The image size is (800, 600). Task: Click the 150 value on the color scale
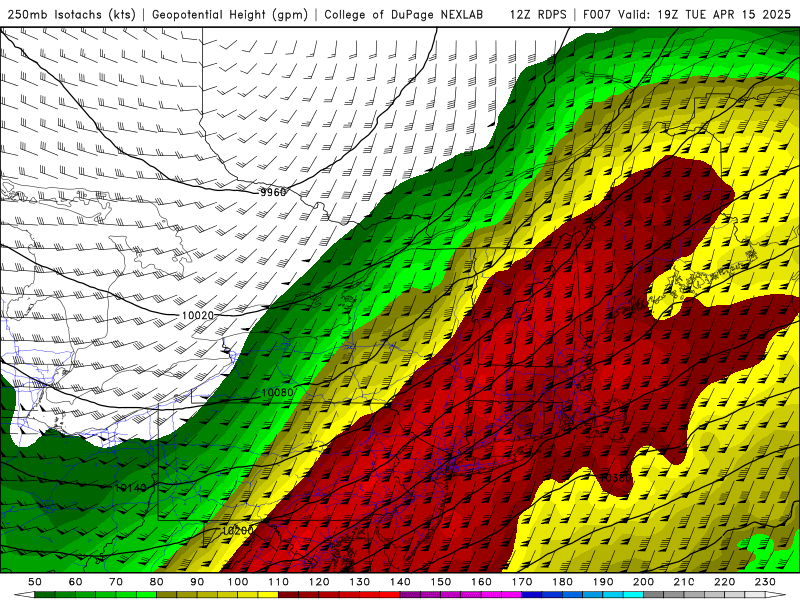click(x=441, y=582)
